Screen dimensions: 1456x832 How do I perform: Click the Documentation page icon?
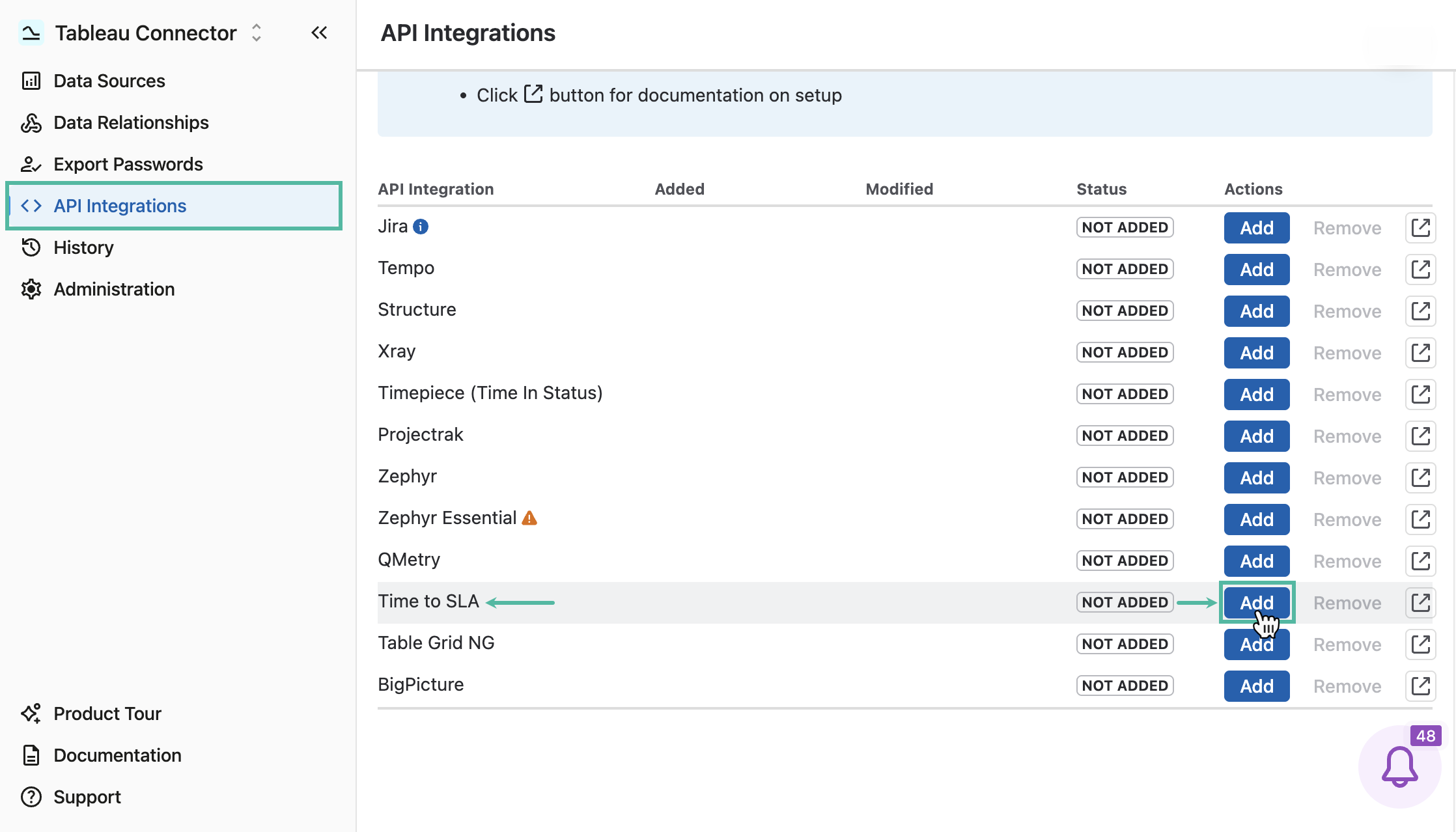tap(31, 755)
